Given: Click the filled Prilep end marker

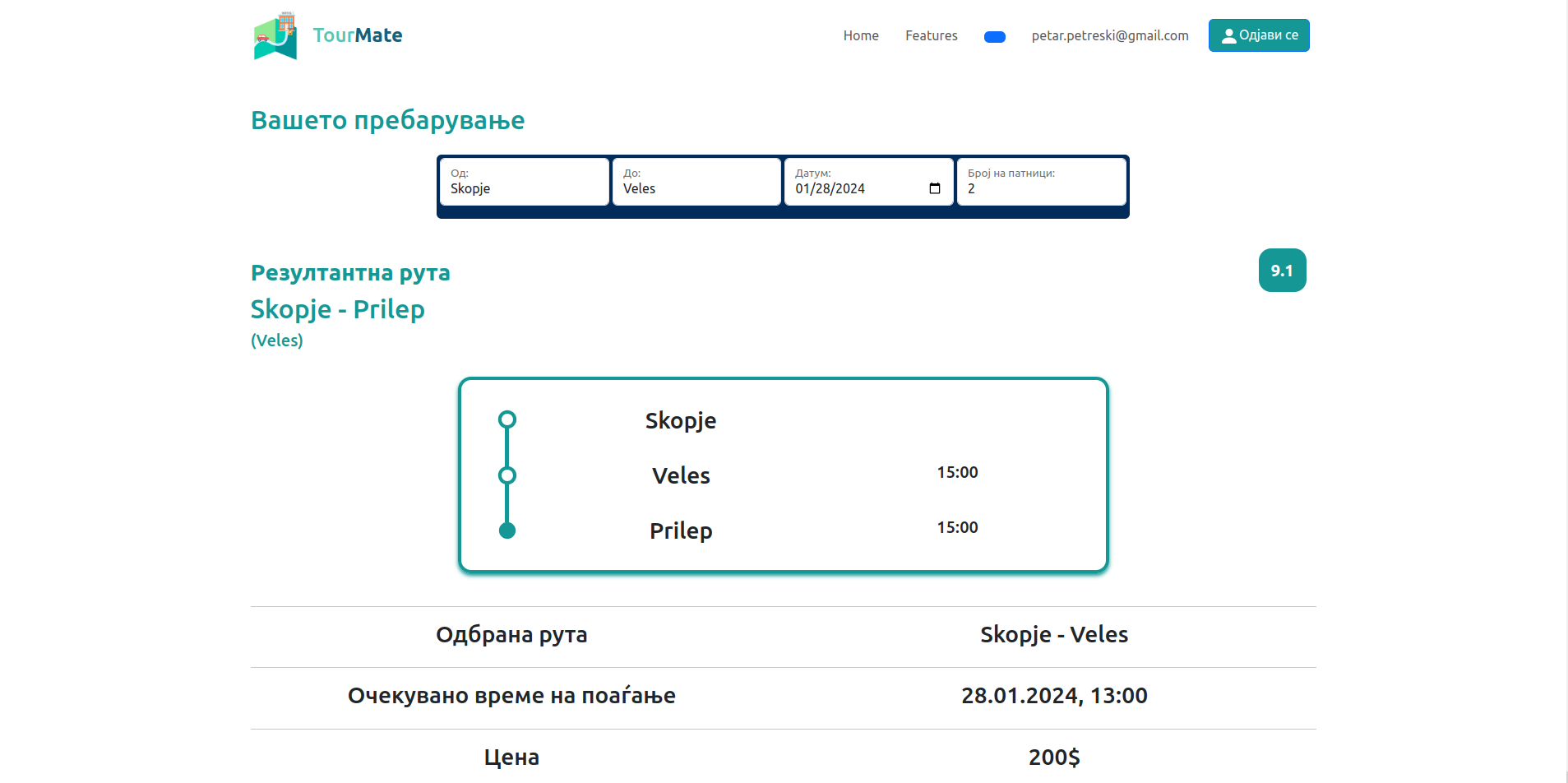Looking at the screenshot, I should (x=507, y=530).
